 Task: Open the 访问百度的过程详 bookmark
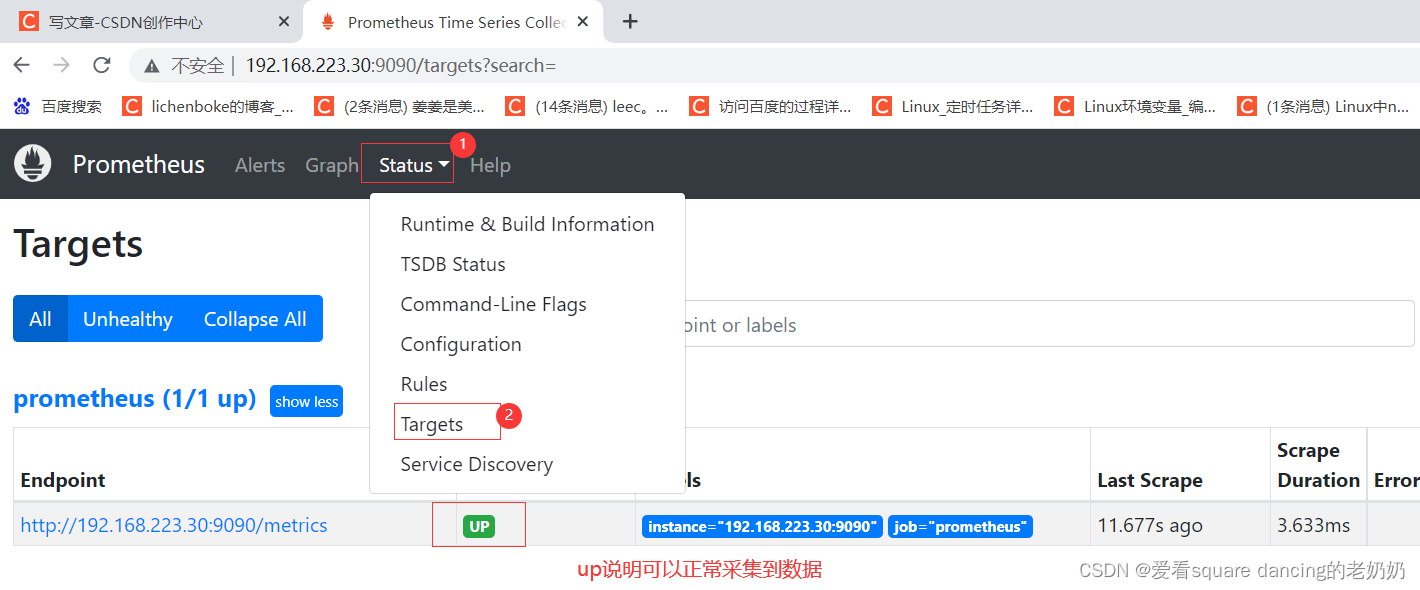(x=771, y=106)
